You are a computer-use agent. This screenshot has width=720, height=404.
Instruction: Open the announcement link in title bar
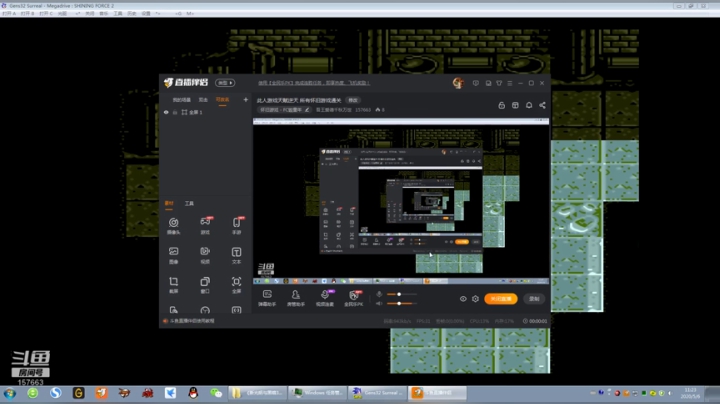pyautogui.click(x=314, y=83)
